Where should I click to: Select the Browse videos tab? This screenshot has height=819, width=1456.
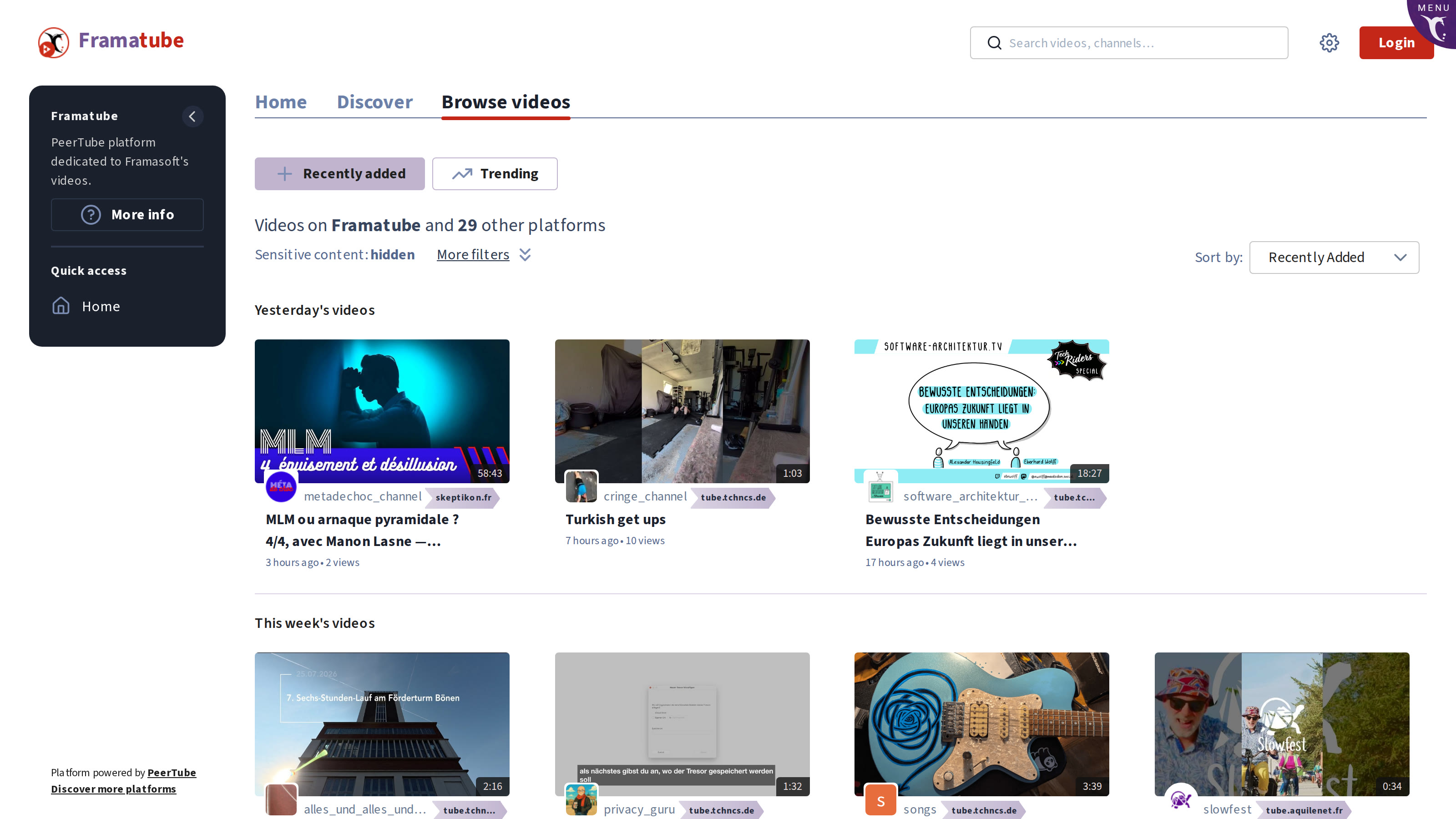click(x=506, y=102)
